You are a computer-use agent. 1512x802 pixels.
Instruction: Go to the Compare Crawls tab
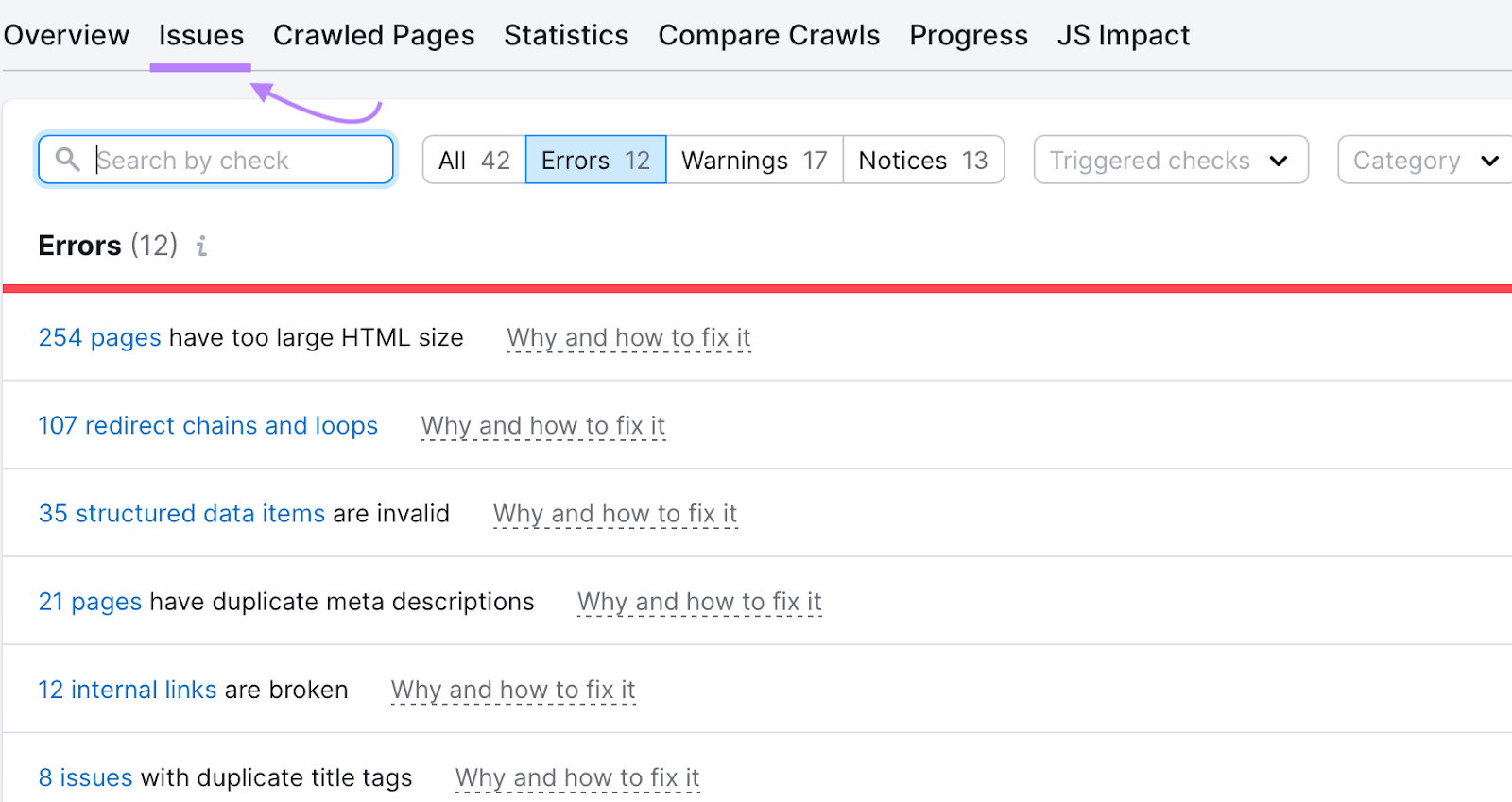768,35
